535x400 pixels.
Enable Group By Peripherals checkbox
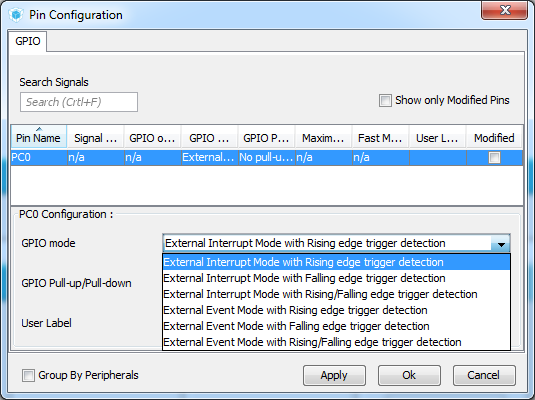28,375
